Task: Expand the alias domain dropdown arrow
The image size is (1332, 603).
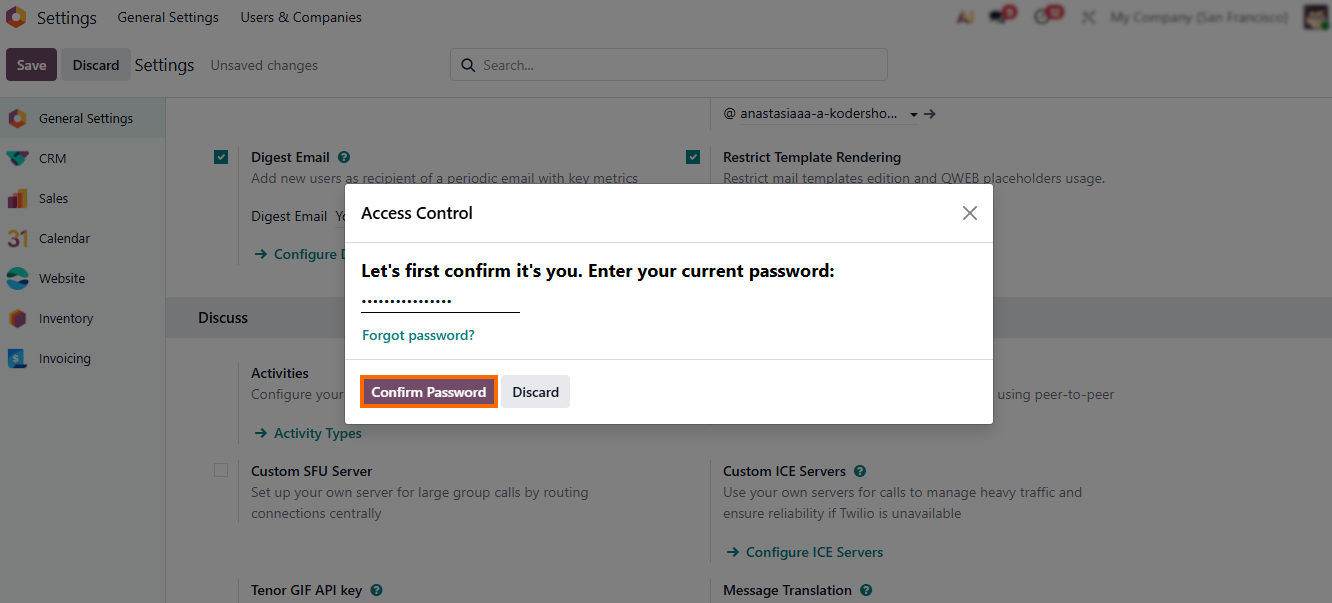Action: click(914, 115)
